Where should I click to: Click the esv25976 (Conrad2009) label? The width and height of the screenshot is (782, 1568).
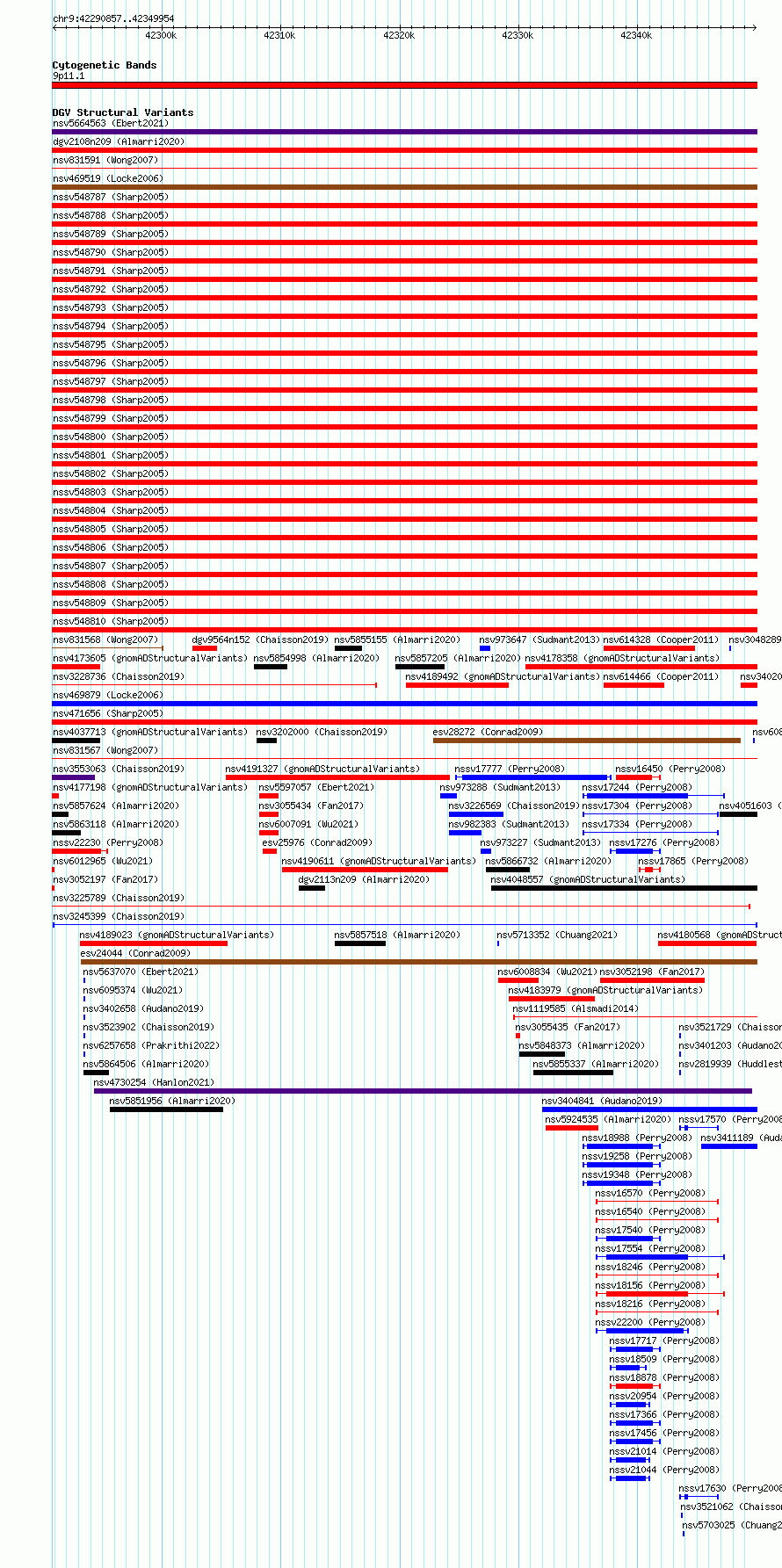[x=317, y=842]
